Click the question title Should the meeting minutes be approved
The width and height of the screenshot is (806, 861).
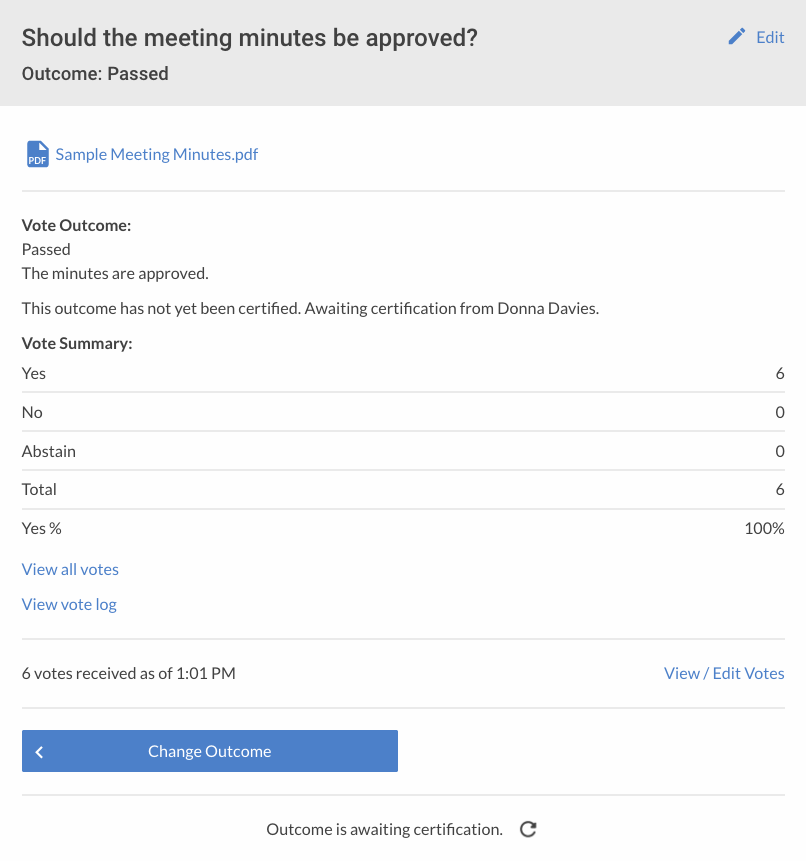point(249,37)
